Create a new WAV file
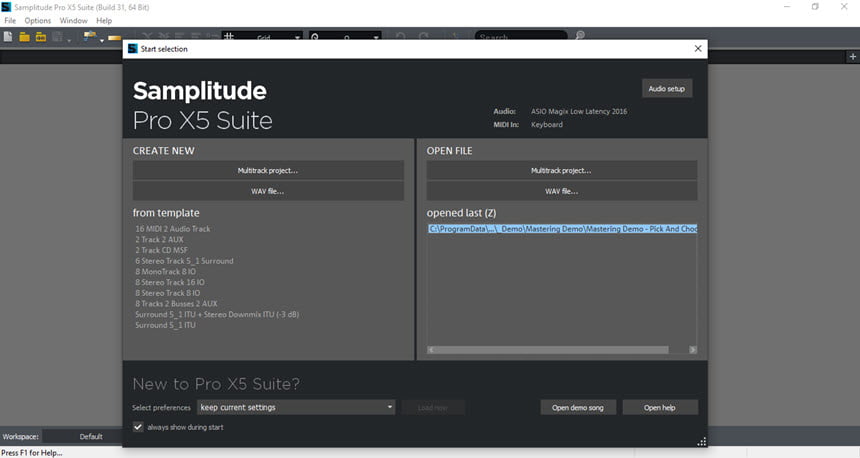This screenshot has width=860, height=458. point(268,191)
